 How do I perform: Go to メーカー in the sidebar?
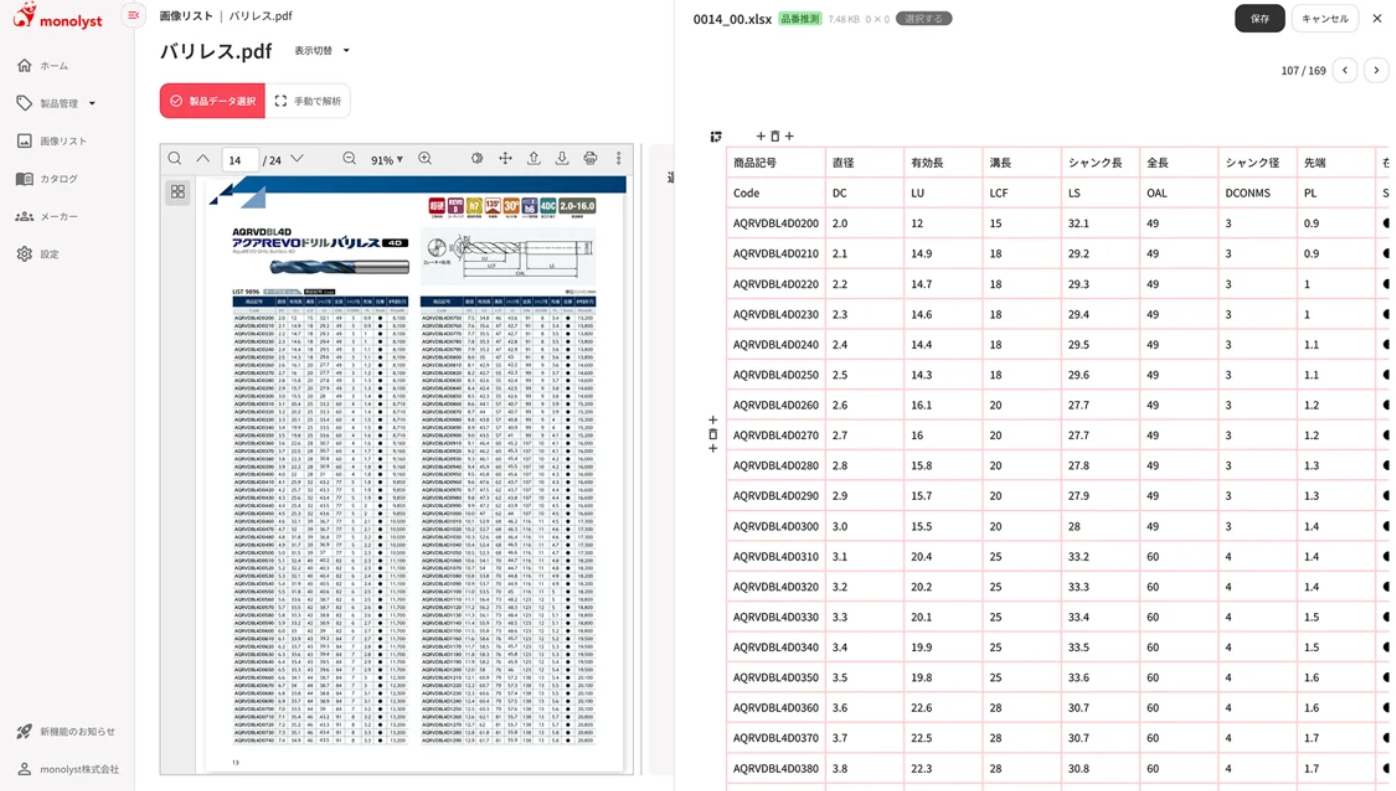pyautogui.click(x=58, y=217)
